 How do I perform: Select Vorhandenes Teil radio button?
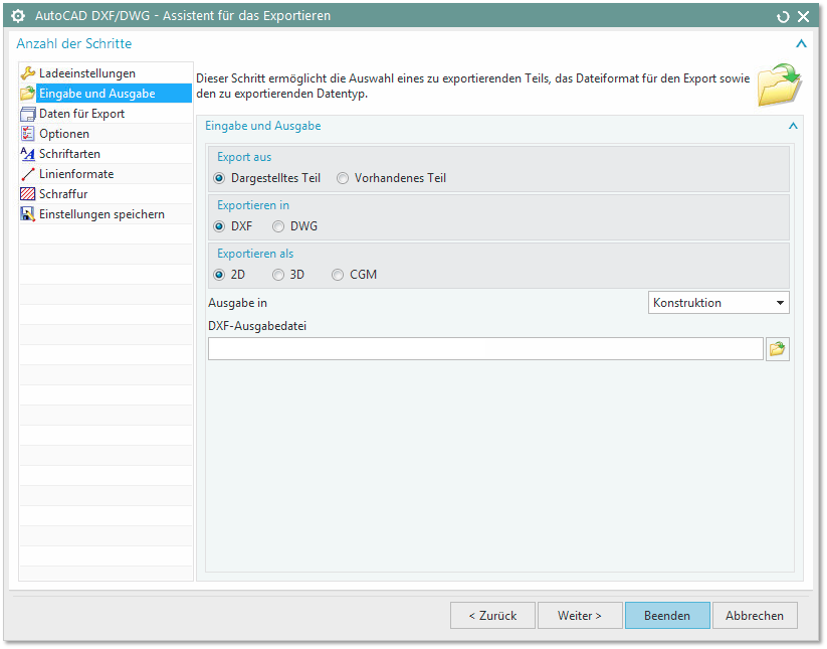coord(343,178)
